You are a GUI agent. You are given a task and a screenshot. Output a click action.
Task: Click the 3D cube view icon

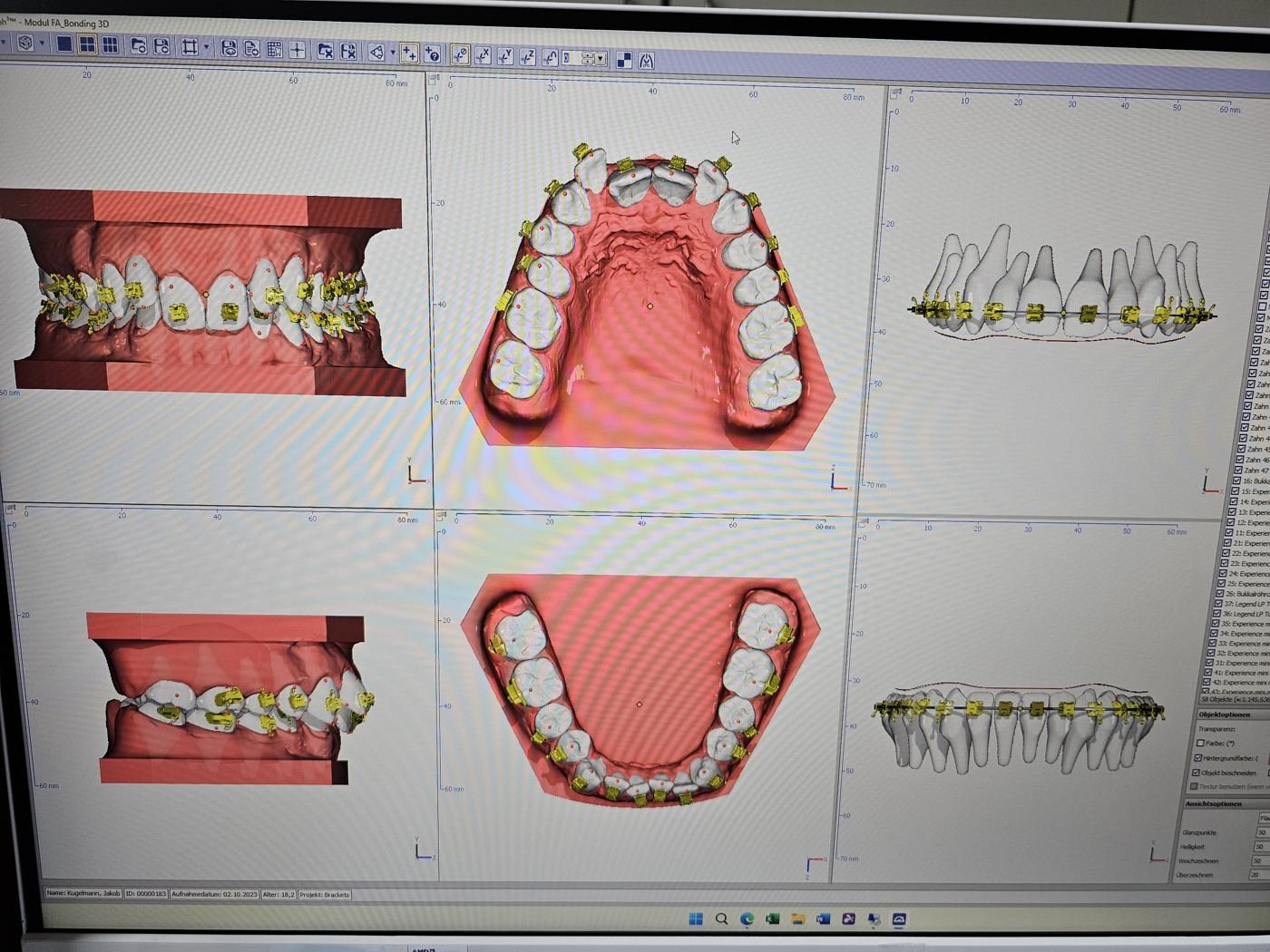(25, 43)
